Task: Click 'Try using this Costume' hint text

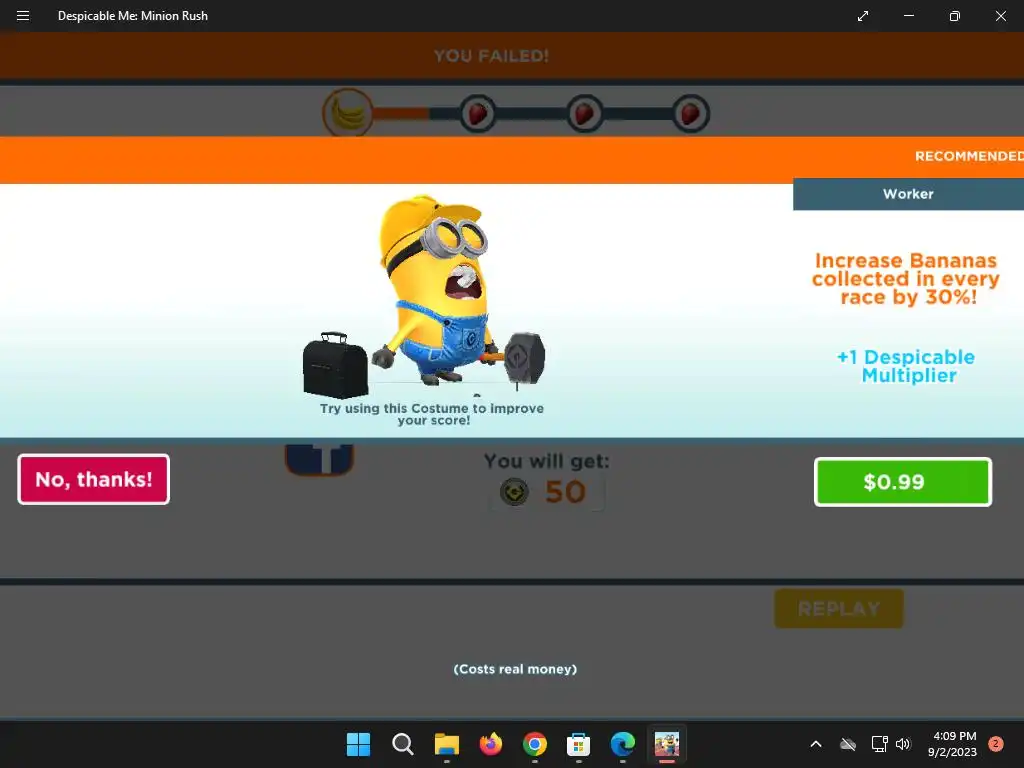Action: click(432, 414)
